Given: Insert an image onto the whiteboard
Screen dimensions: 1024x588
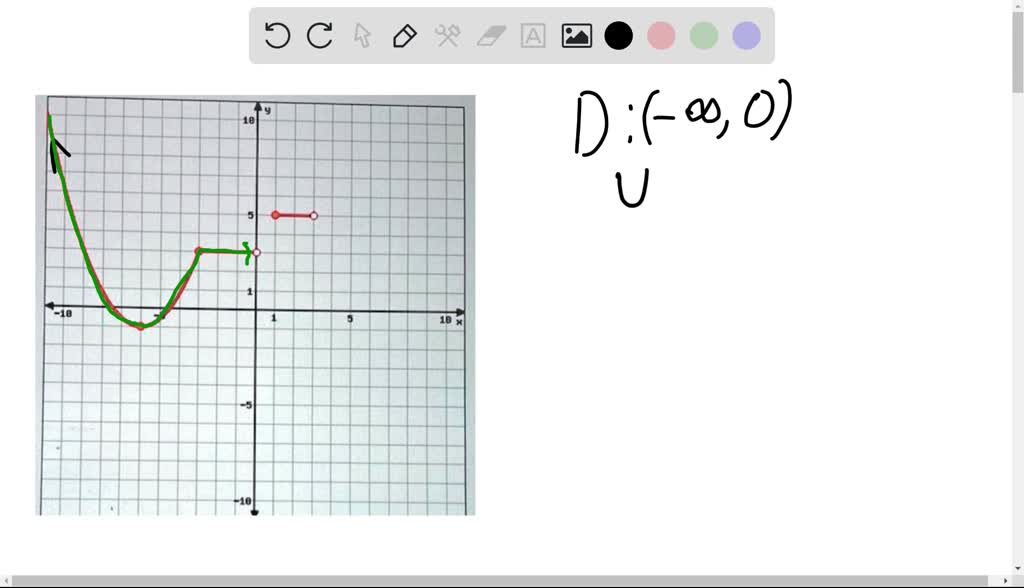Looking at the screenshot, I should [574, 35].
